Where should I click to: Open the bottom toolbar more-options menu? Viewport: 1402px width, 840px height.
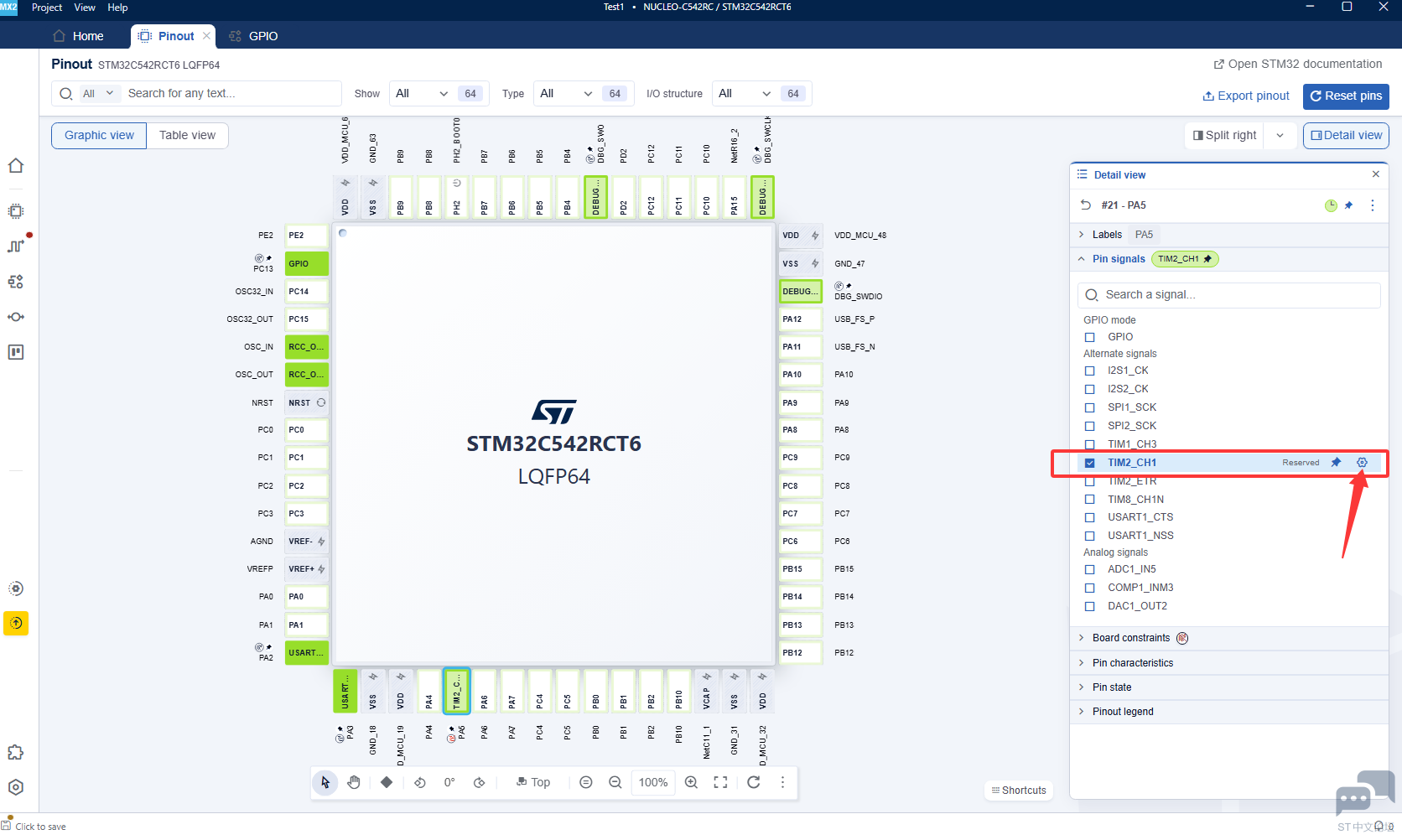point(782,782)
